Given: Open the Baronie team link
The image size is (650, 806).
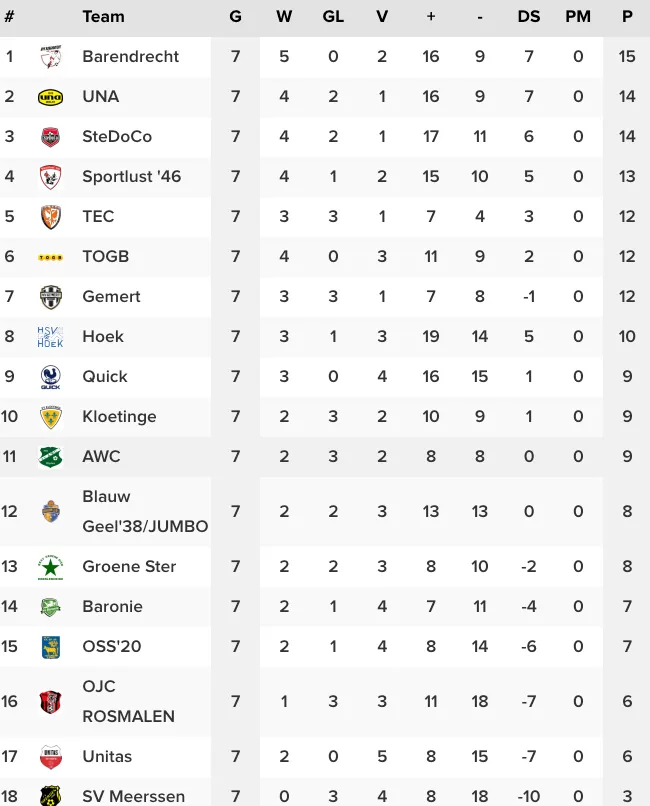Looking at the screenshot, I should [112, 607].
